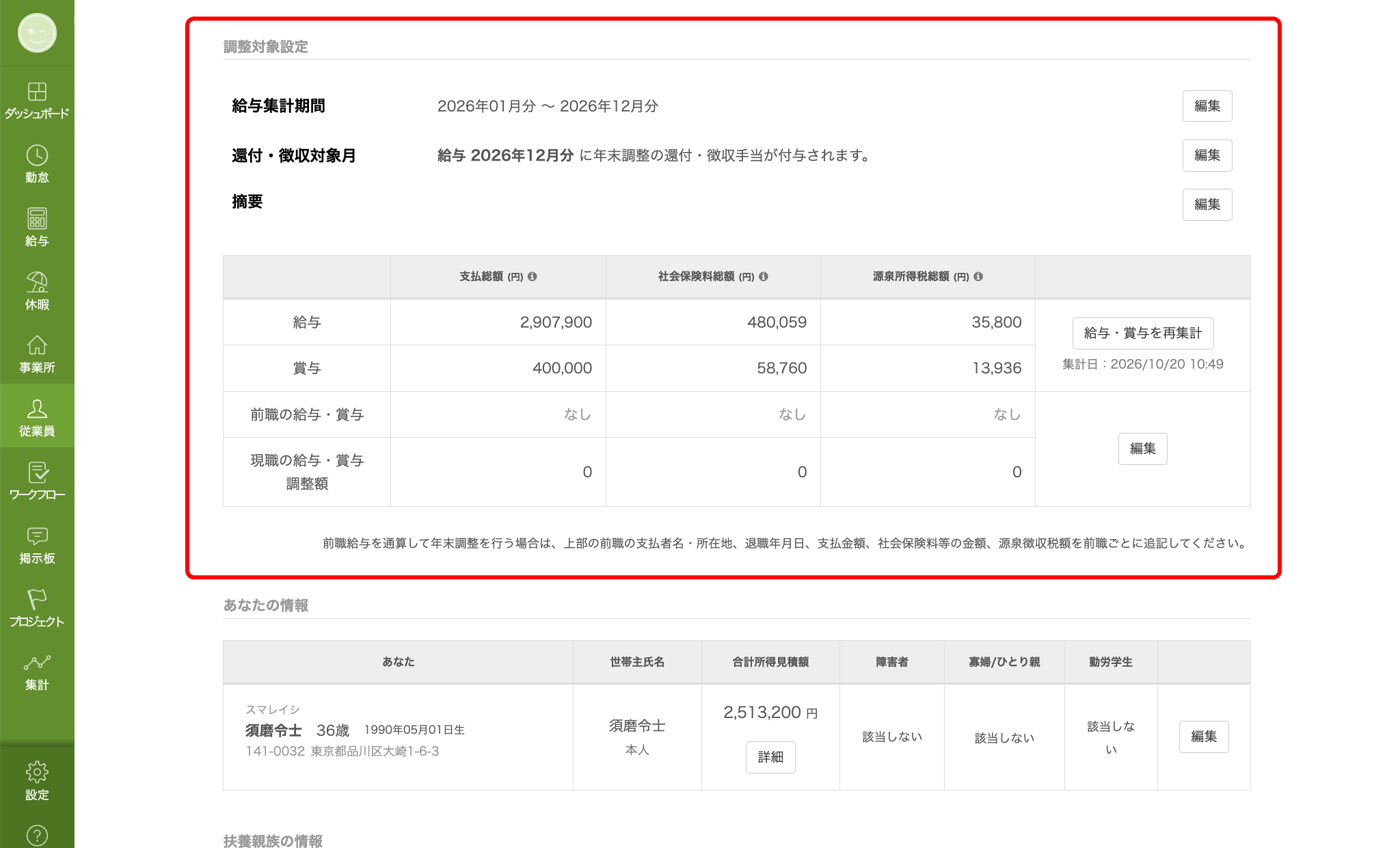The image size is (1400, 848).
Task: Edit the 摘要 field
Action: pyautogui.click(x=1207, y=204)
